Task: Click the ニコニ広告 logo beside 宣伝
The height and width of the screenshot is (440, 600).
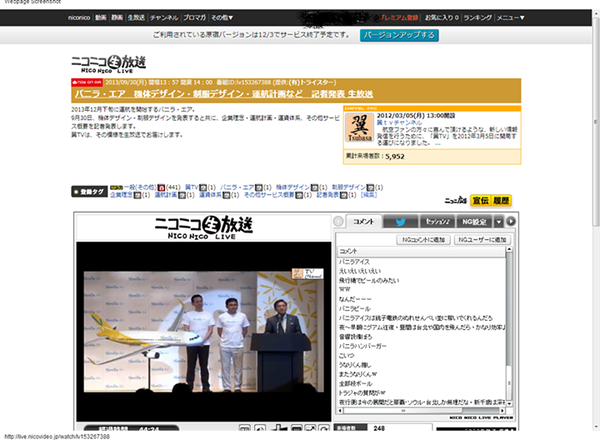Action: click(455, 200)
